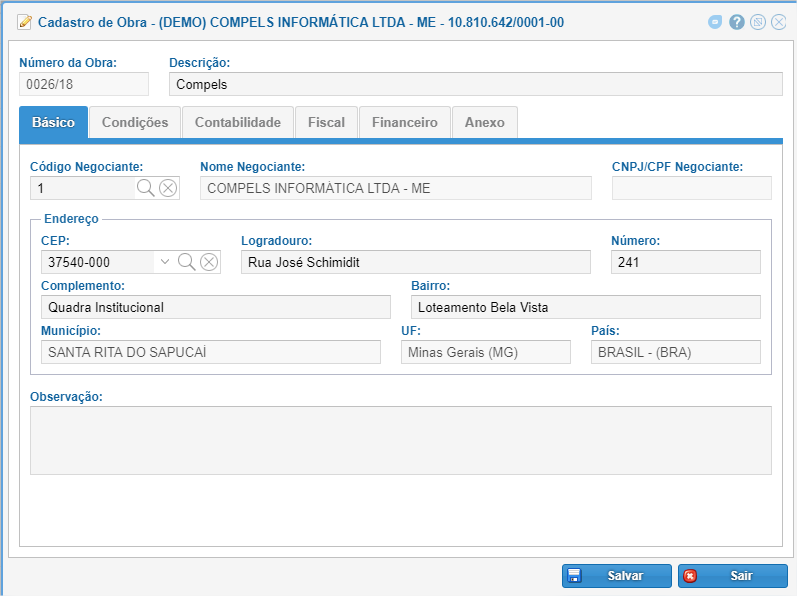This screenshot has height=596, width=797.
Task: Open the Contabilidade tab
Action: pyautogui.click(x=238, y=122)
